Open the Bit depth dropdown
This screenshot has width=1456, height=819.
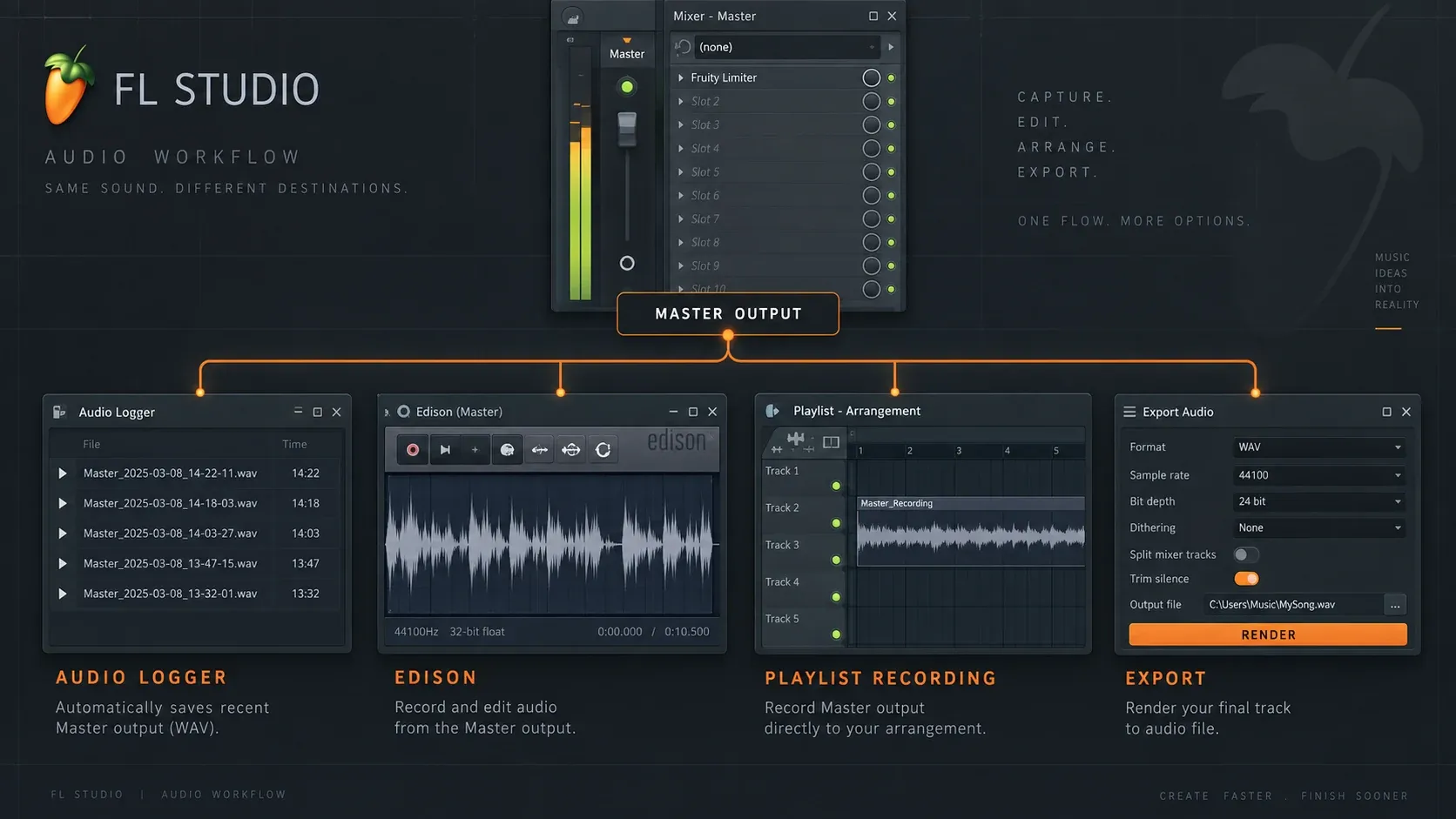click(x=1319, y=501)
